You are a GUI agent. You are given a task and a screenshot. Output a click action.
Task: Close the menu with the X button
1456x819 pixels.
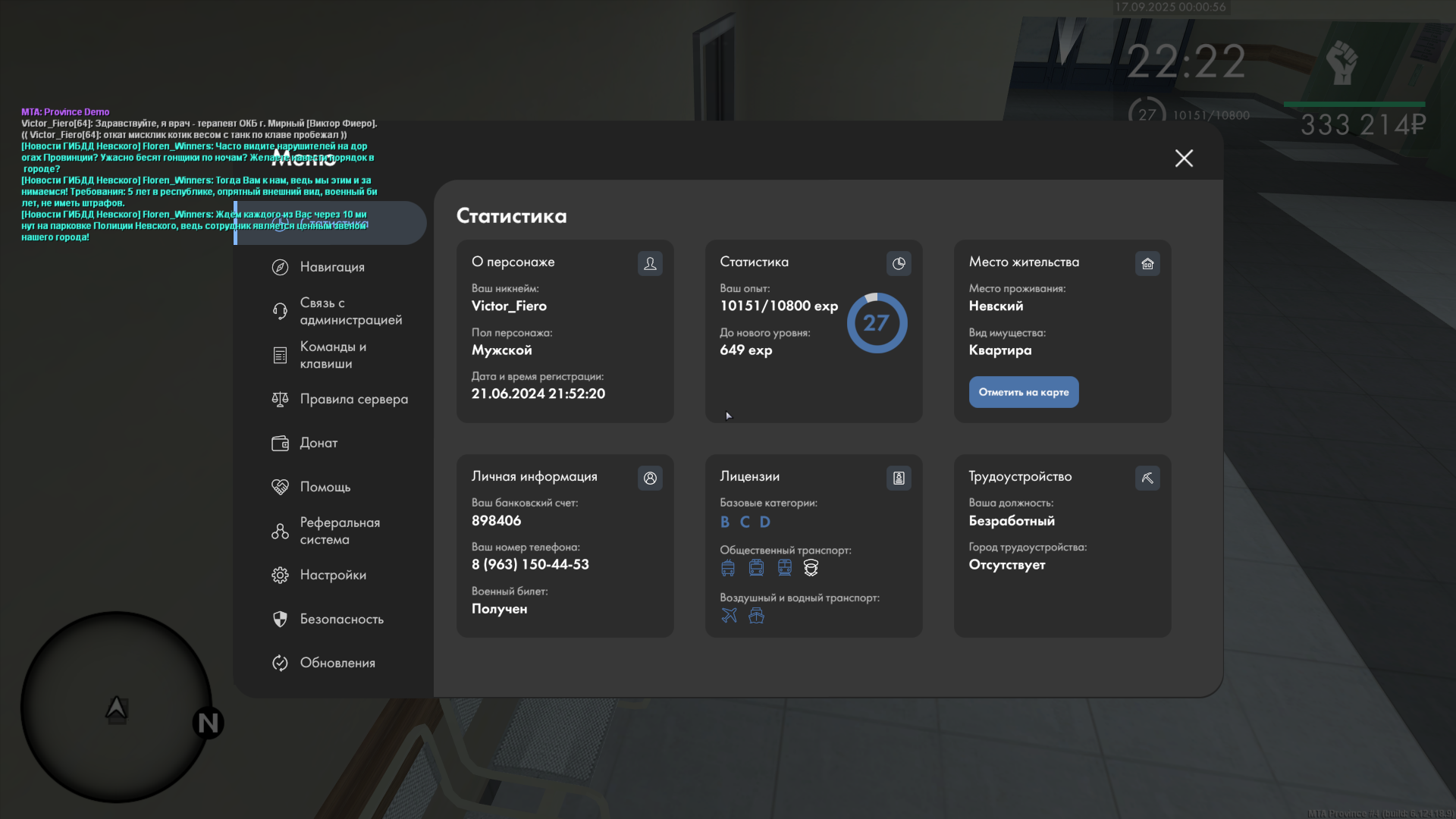coord(1184,158)
